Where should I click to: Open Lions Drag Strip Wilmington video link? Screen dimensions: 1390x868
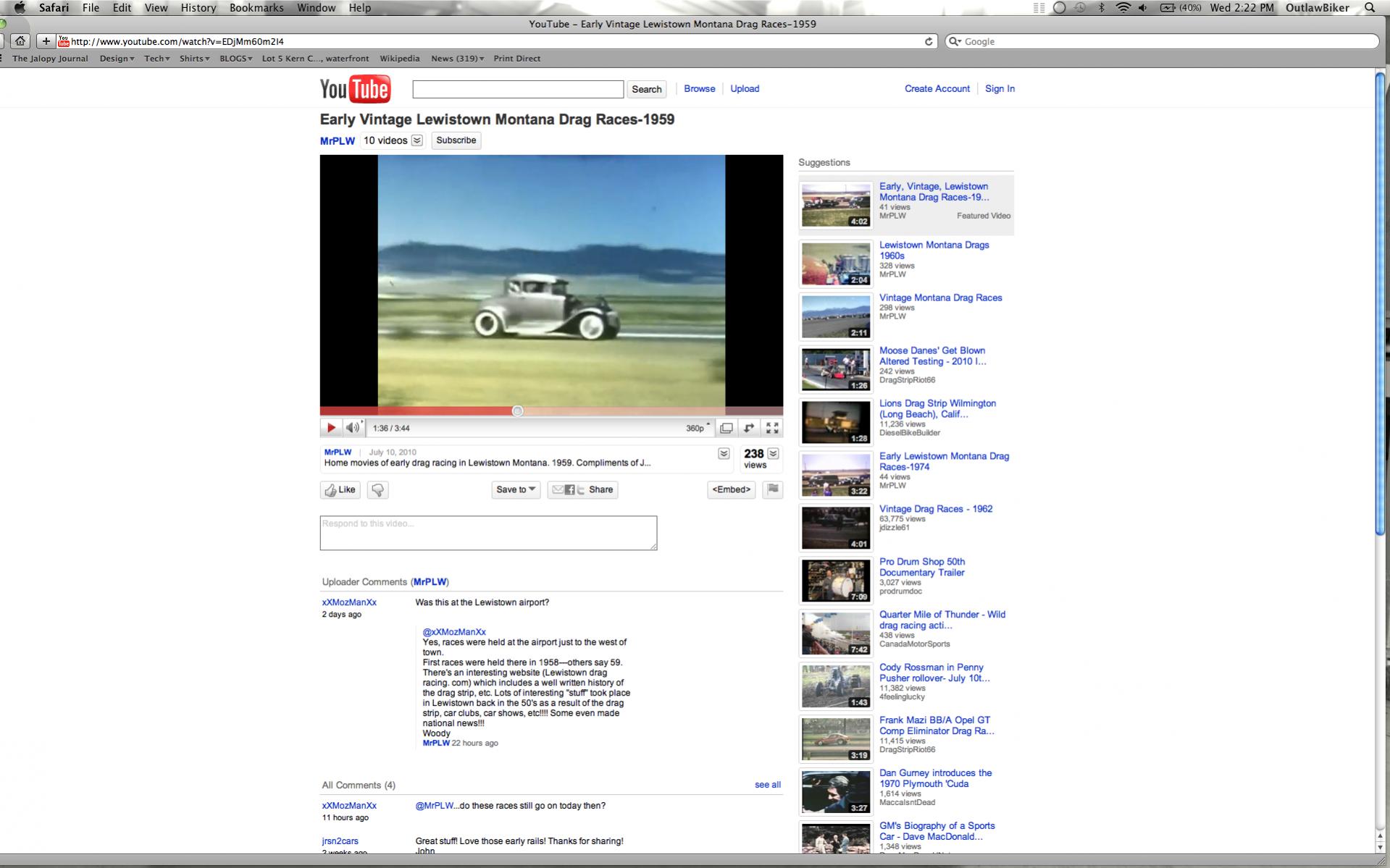937,409
